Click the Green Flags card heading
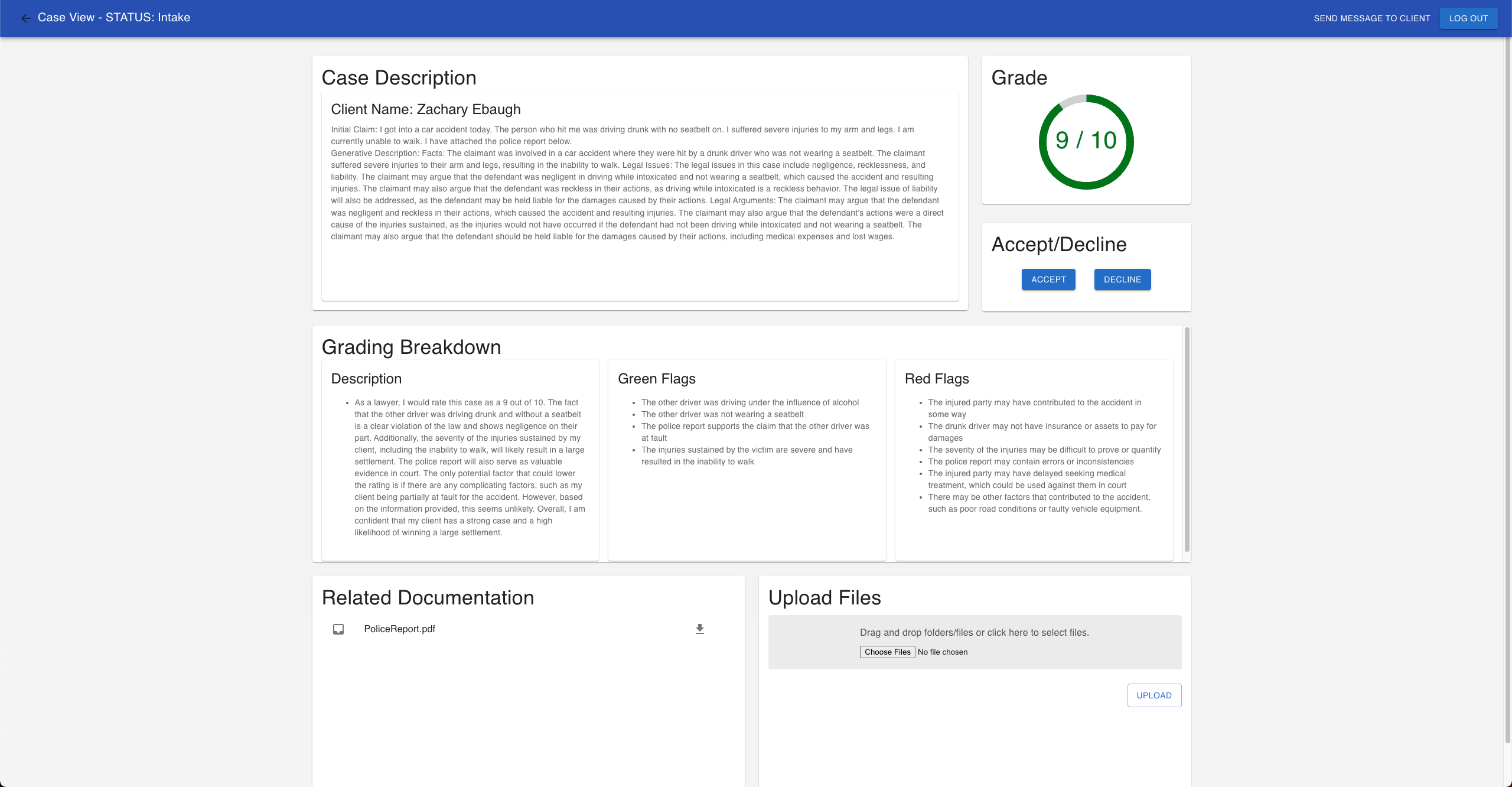The height and width of the screenshot is (787, 1512). pos(656,379)
